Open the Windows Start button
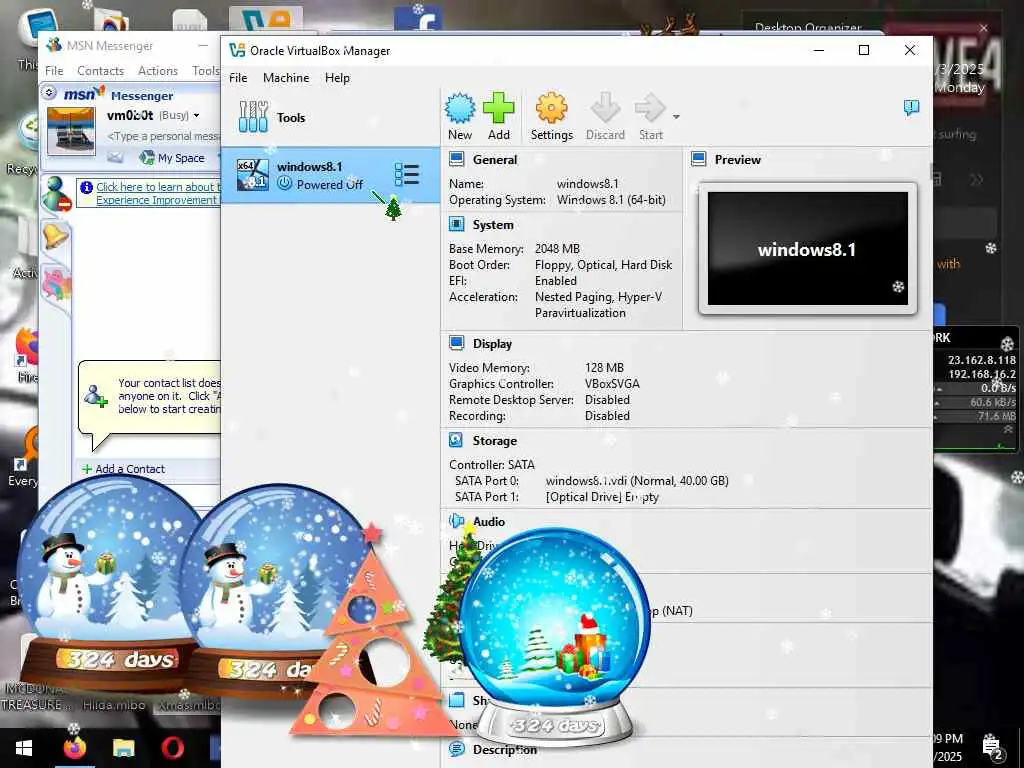Viewport: 1024px width, 768px height. pos(24,748)
